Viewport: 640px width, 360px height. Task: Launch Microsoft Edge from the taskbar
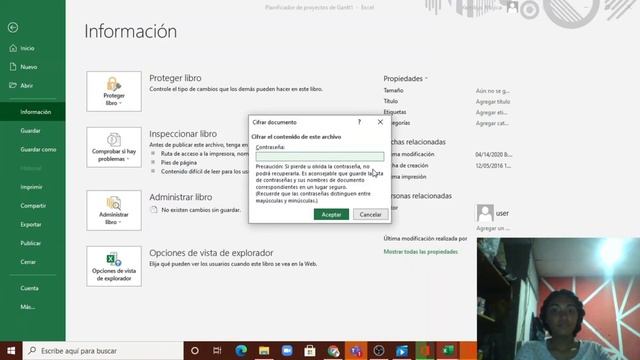pos(241,351)
